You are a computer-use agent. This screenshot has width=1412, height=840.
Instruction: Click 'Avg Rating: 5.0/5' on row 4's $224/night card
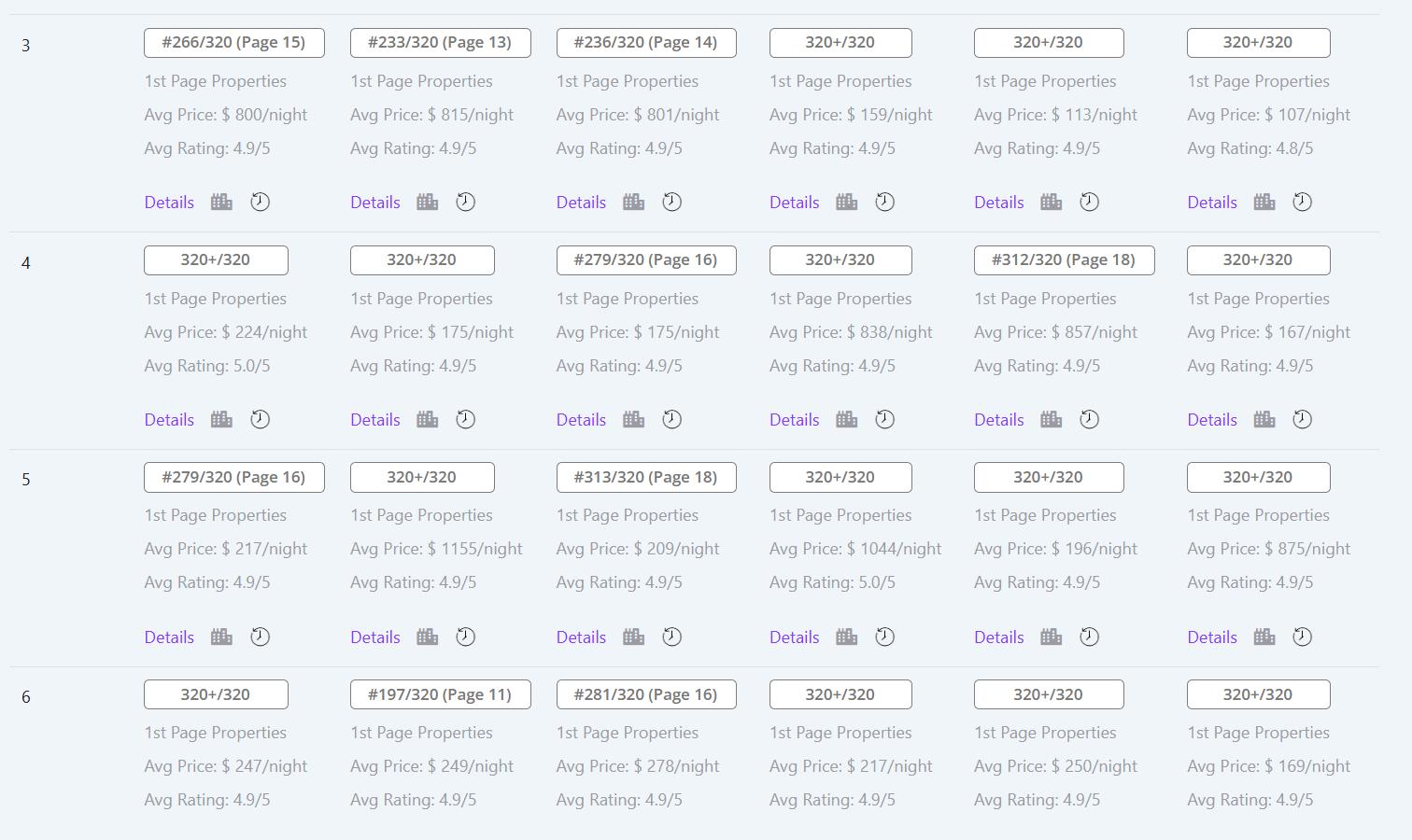[x=207, y=366]
